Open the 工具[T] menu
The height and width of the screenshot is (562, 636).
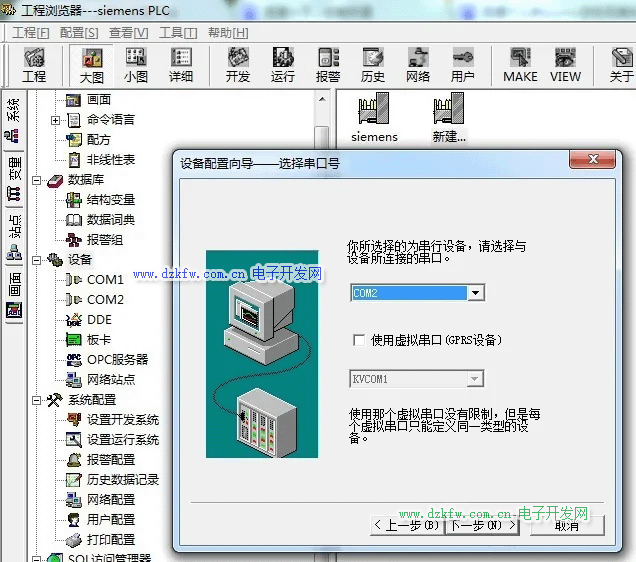pos(178,33)
